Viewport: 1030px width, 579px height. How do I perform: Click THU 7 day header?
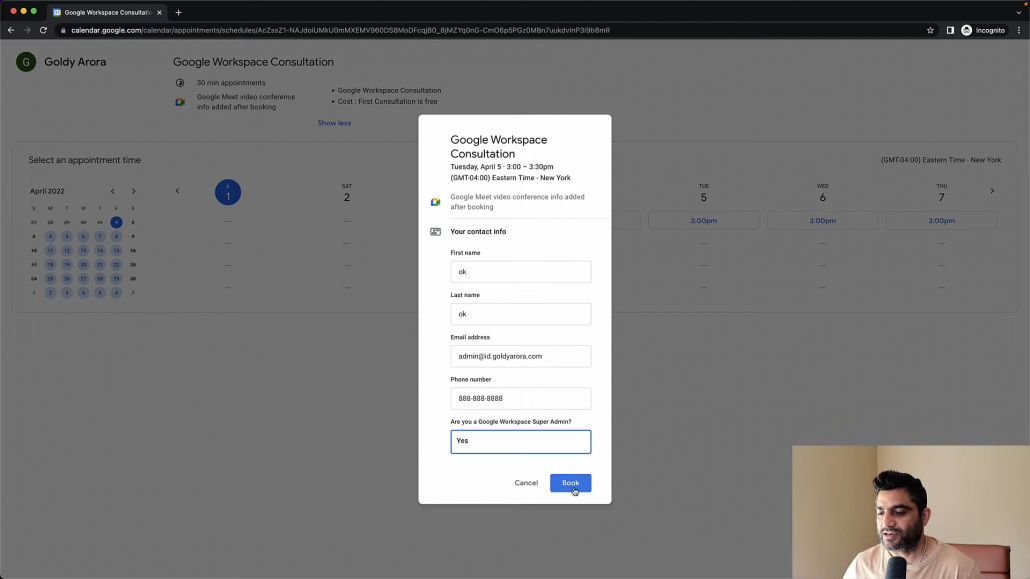[941, 193]
